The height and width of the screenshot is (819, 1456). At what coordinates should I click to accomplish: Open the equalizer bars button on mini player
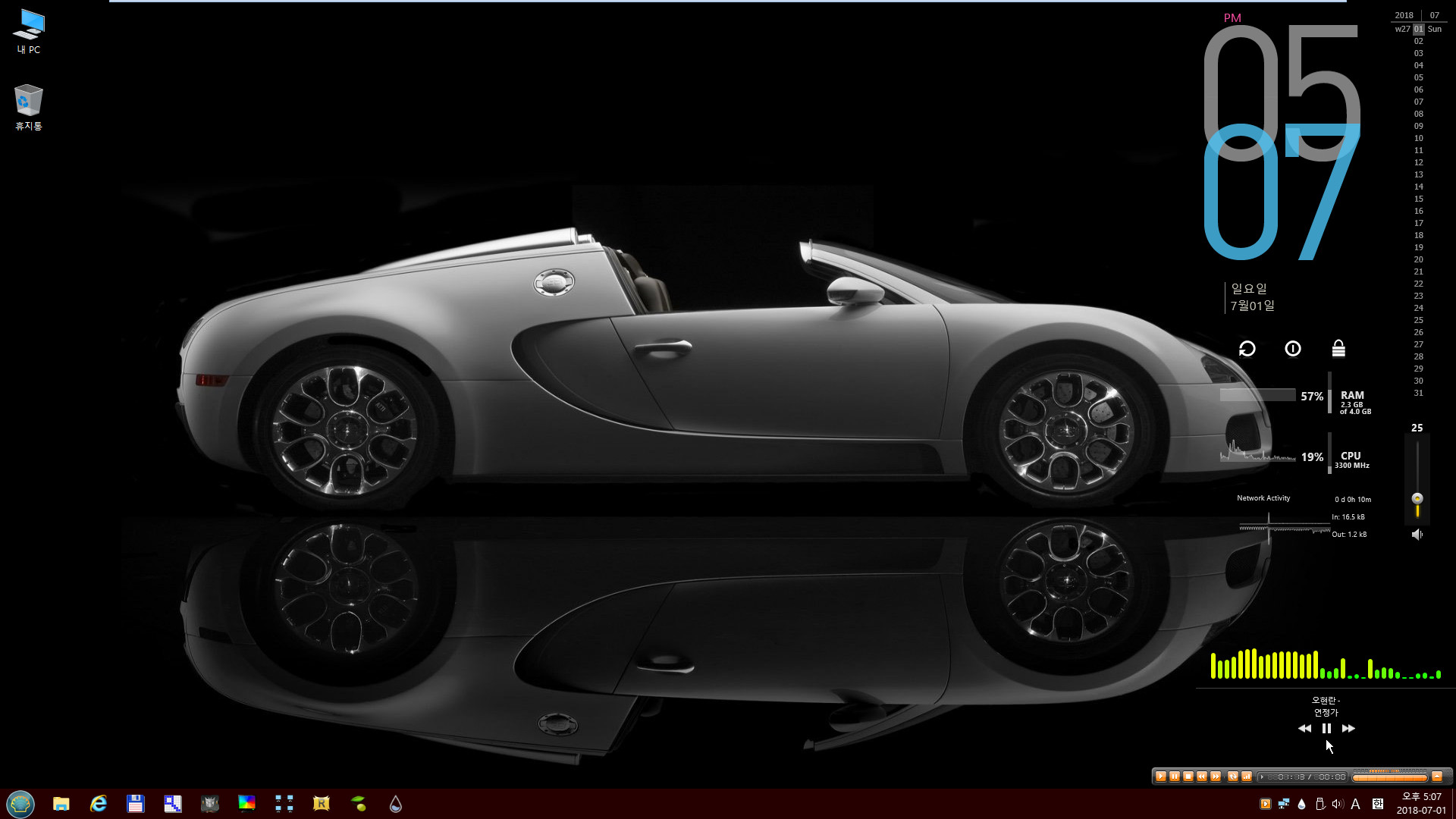1247,777
